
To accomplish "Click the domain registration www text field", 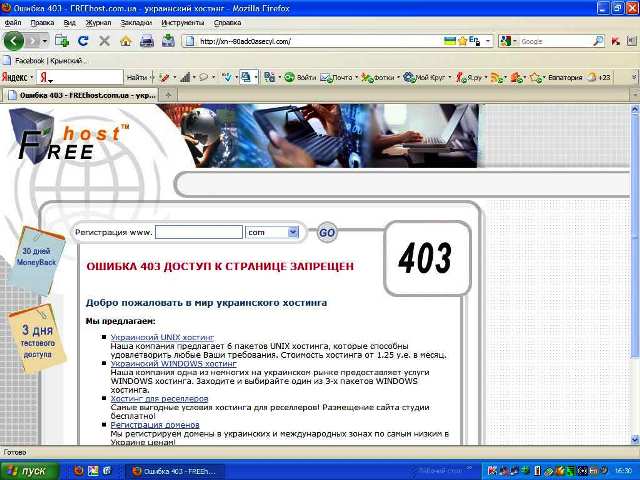I will 199,232.
